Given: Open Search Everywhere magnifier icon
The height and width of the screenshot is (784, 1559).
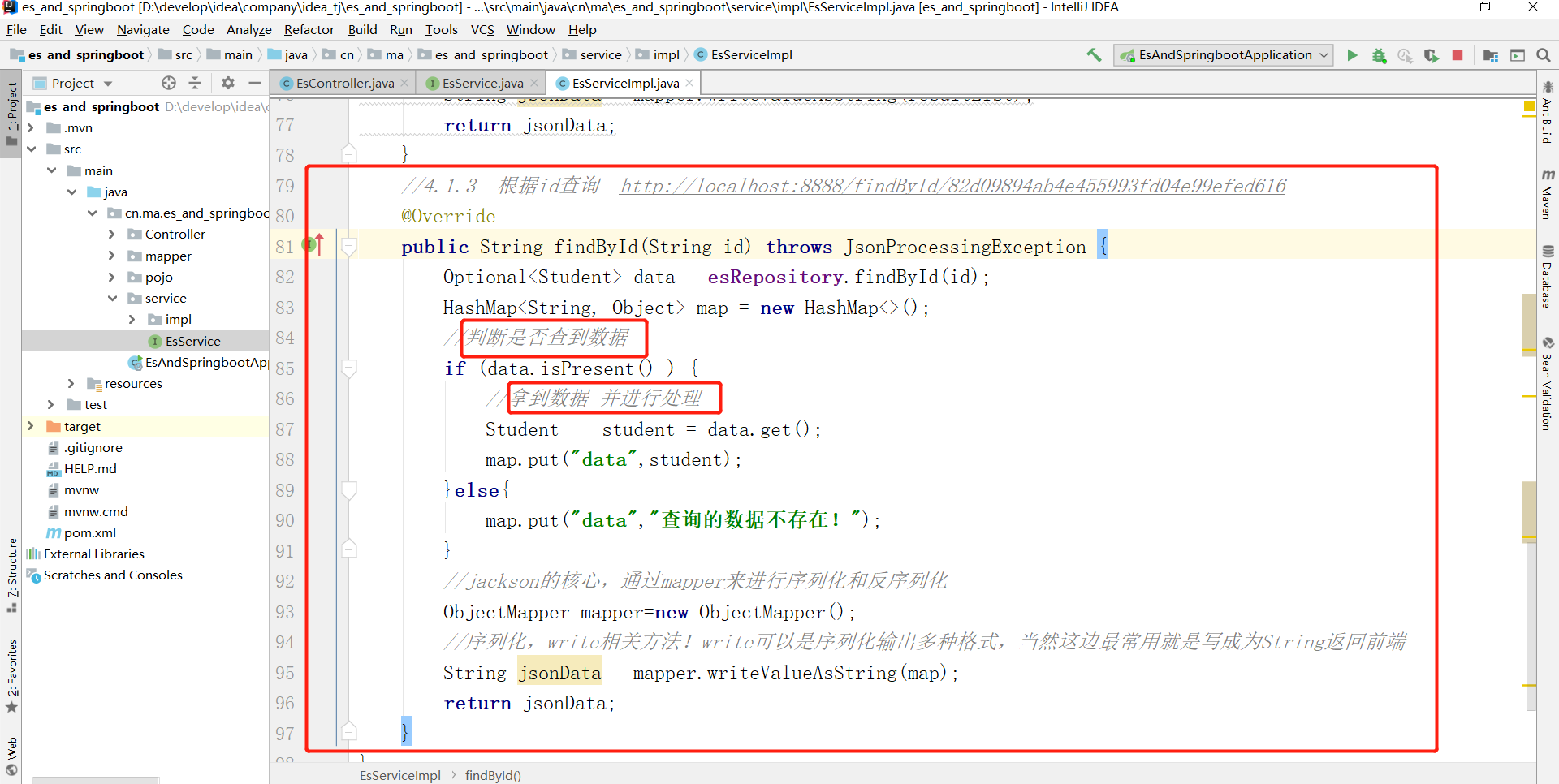Looking at the screenshot, I should click(1544, 55).
